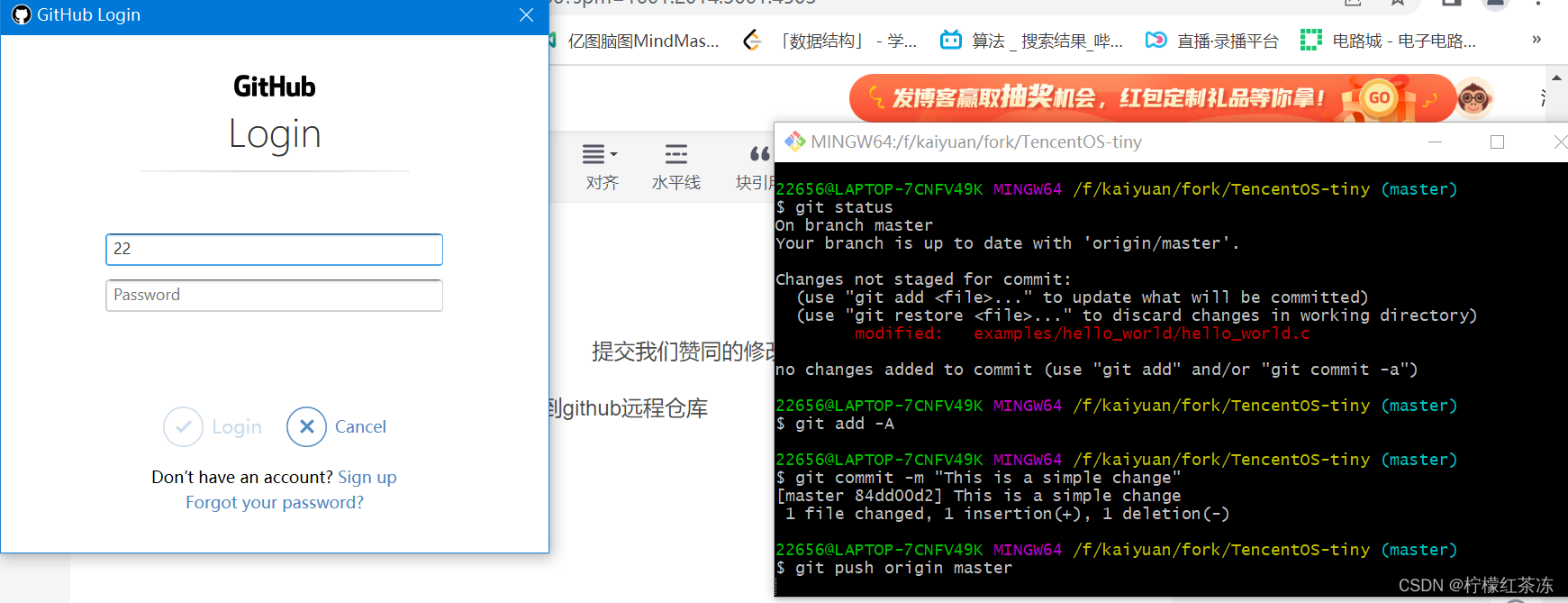Click the 提交我们赞同的修改 text in the page
Viewport: 1568px width, 603px height.
pos(683,352)
